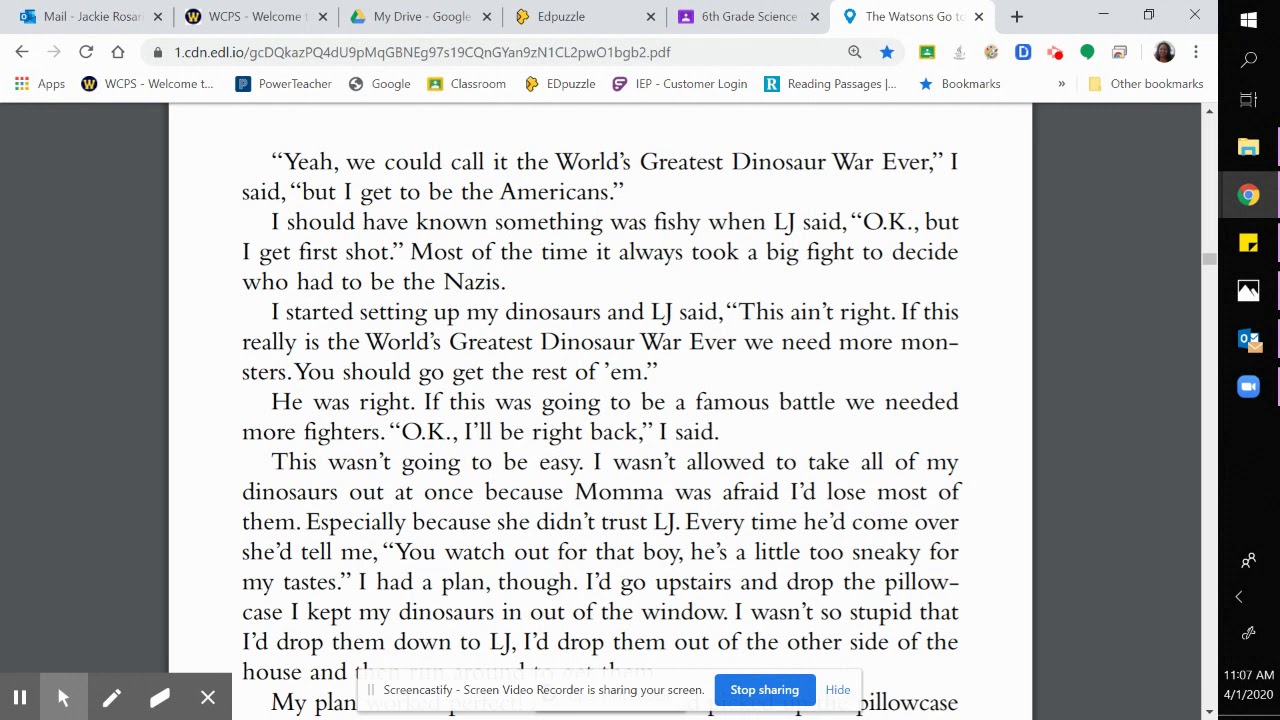Open the PowerTeacher bookmark
This screenshot has height=720, width=1280.
[x=283, y=84]
